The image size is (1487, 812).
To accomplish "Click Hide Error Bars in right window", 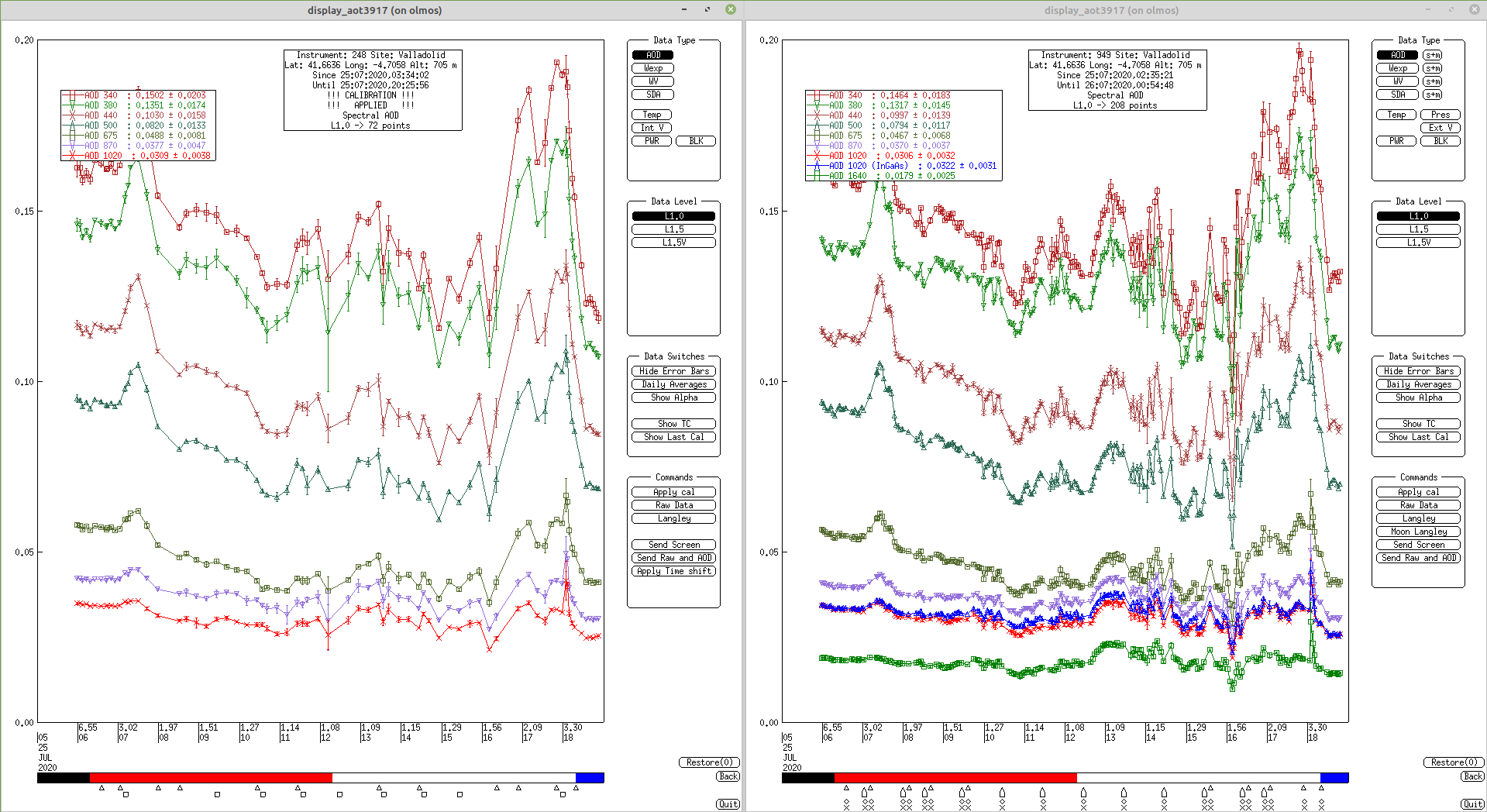I will tap(1418, 371).
